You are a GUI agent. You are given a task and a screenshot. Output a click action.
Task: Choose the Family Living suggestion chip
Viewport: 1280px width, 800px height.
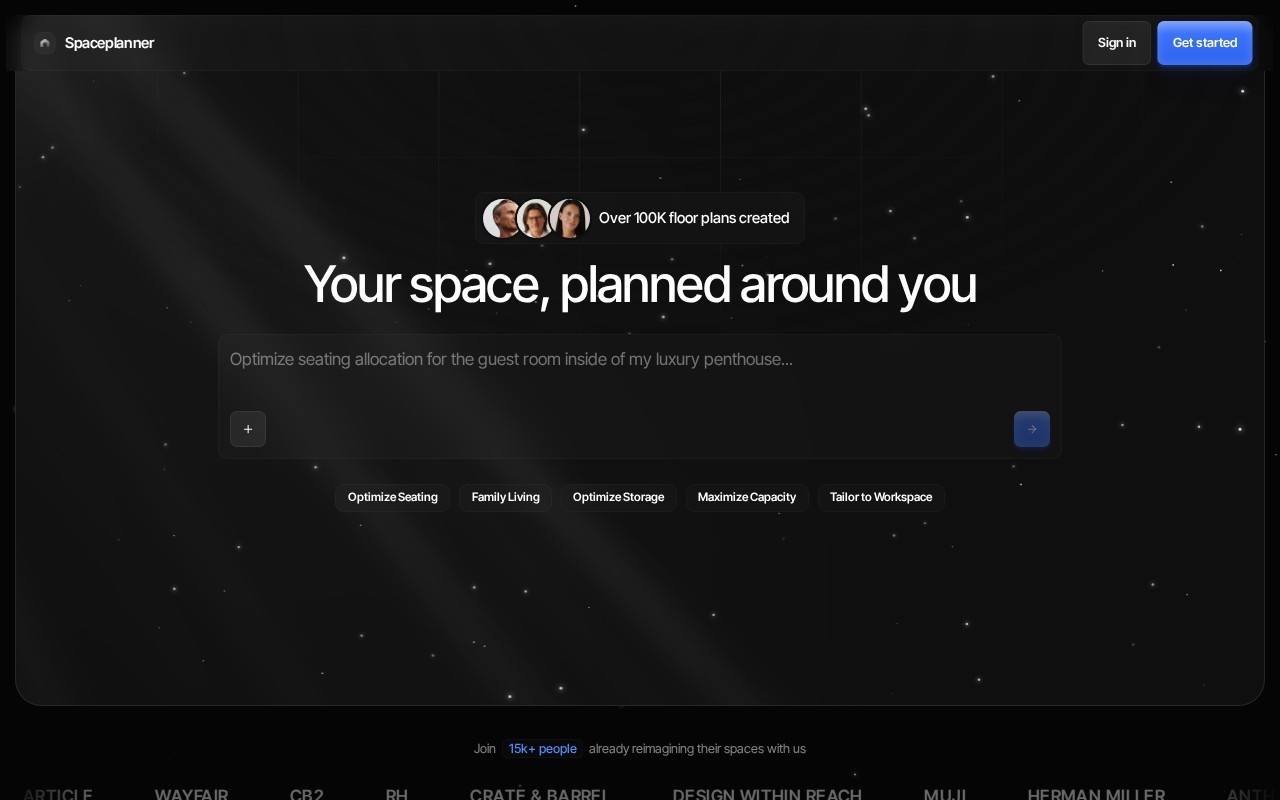506,497
